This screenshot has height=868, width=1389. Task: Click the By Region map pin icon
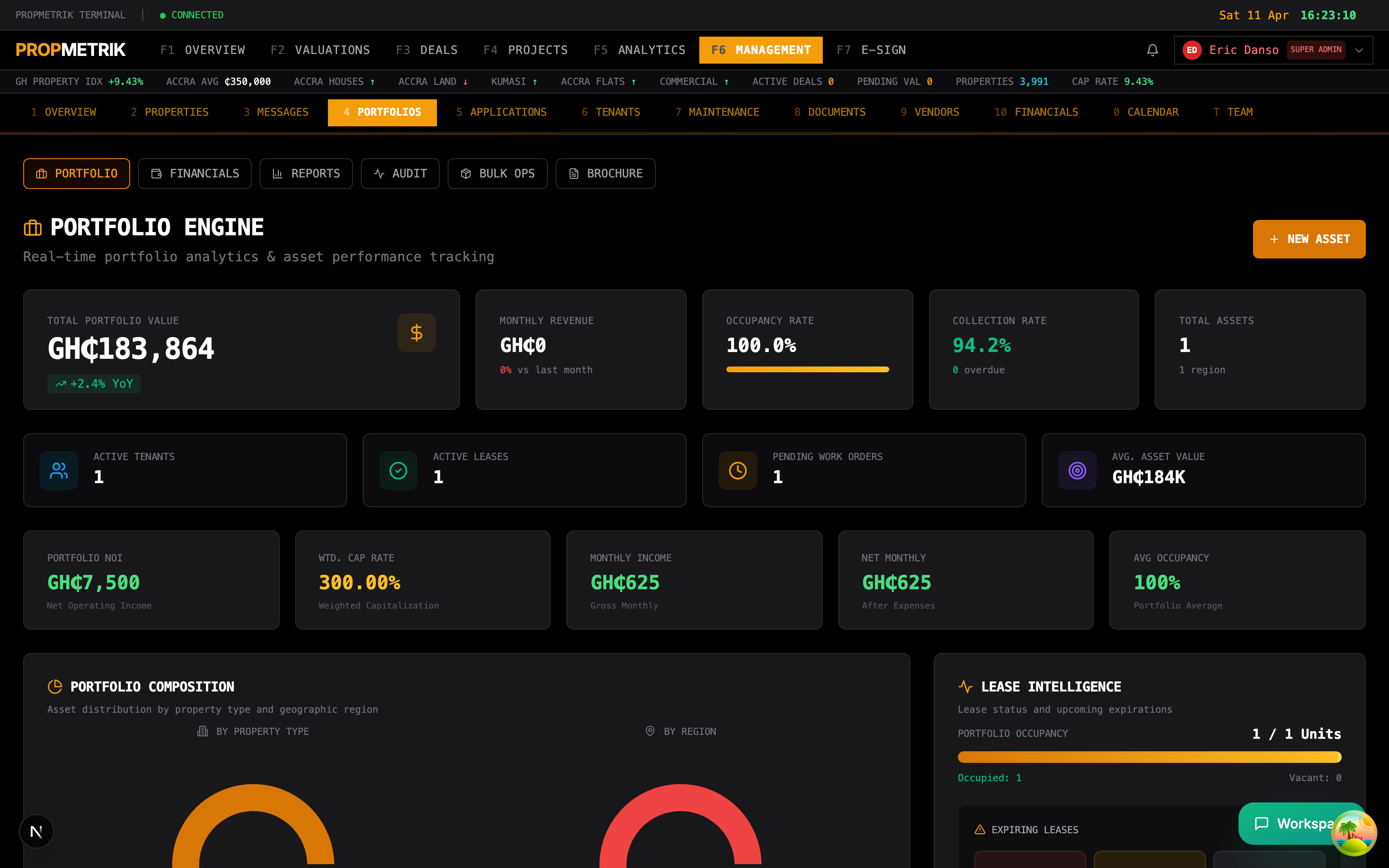pos(650,731)
